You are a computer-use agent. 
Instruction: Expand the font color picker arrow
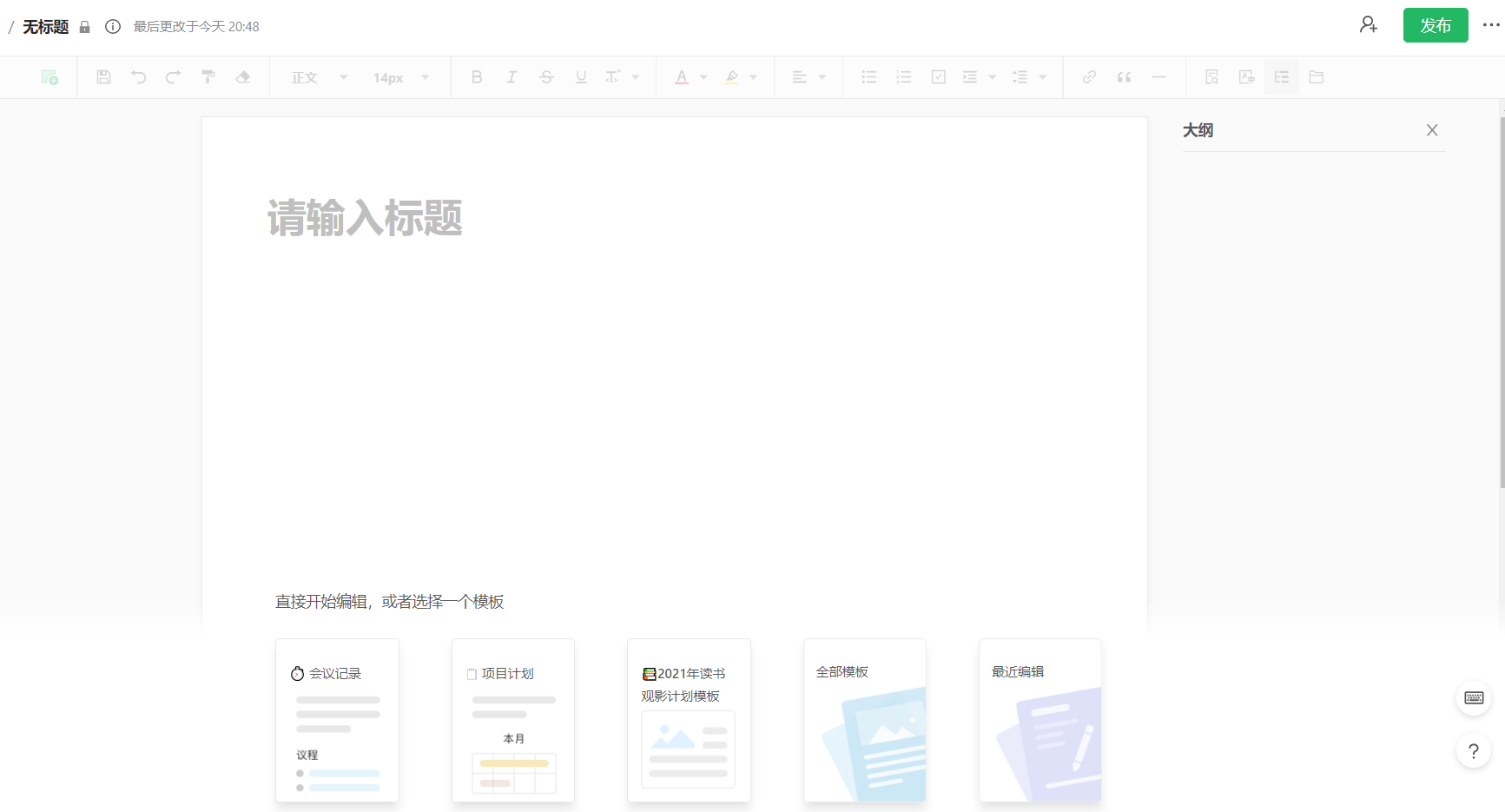[x=703, y=77]
